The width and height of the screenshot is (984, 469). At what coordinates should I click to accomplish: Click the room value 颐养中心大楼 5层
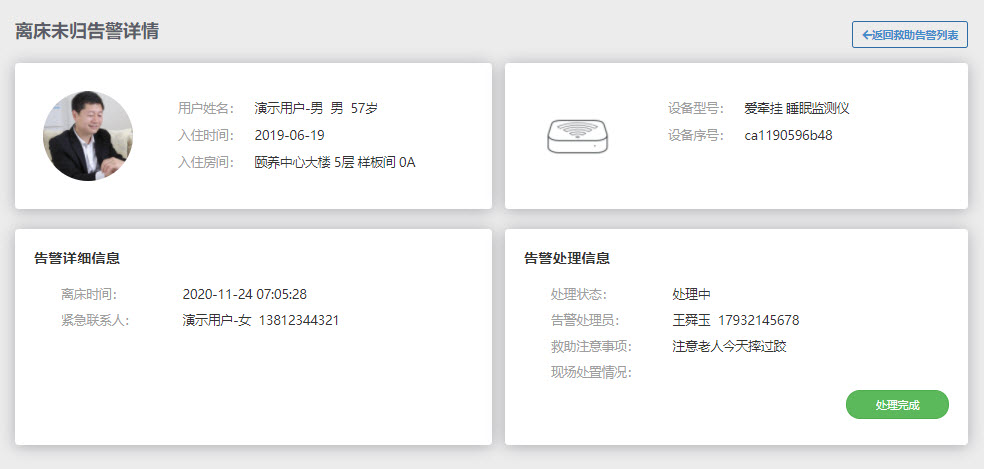tap(304, 162)
